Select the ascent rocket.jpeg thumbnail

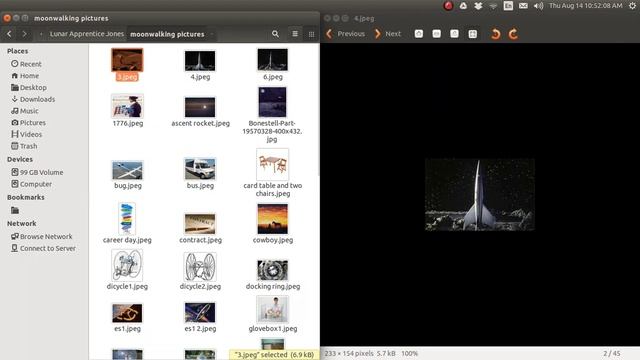pyautogui.click(x=200, y=107)
